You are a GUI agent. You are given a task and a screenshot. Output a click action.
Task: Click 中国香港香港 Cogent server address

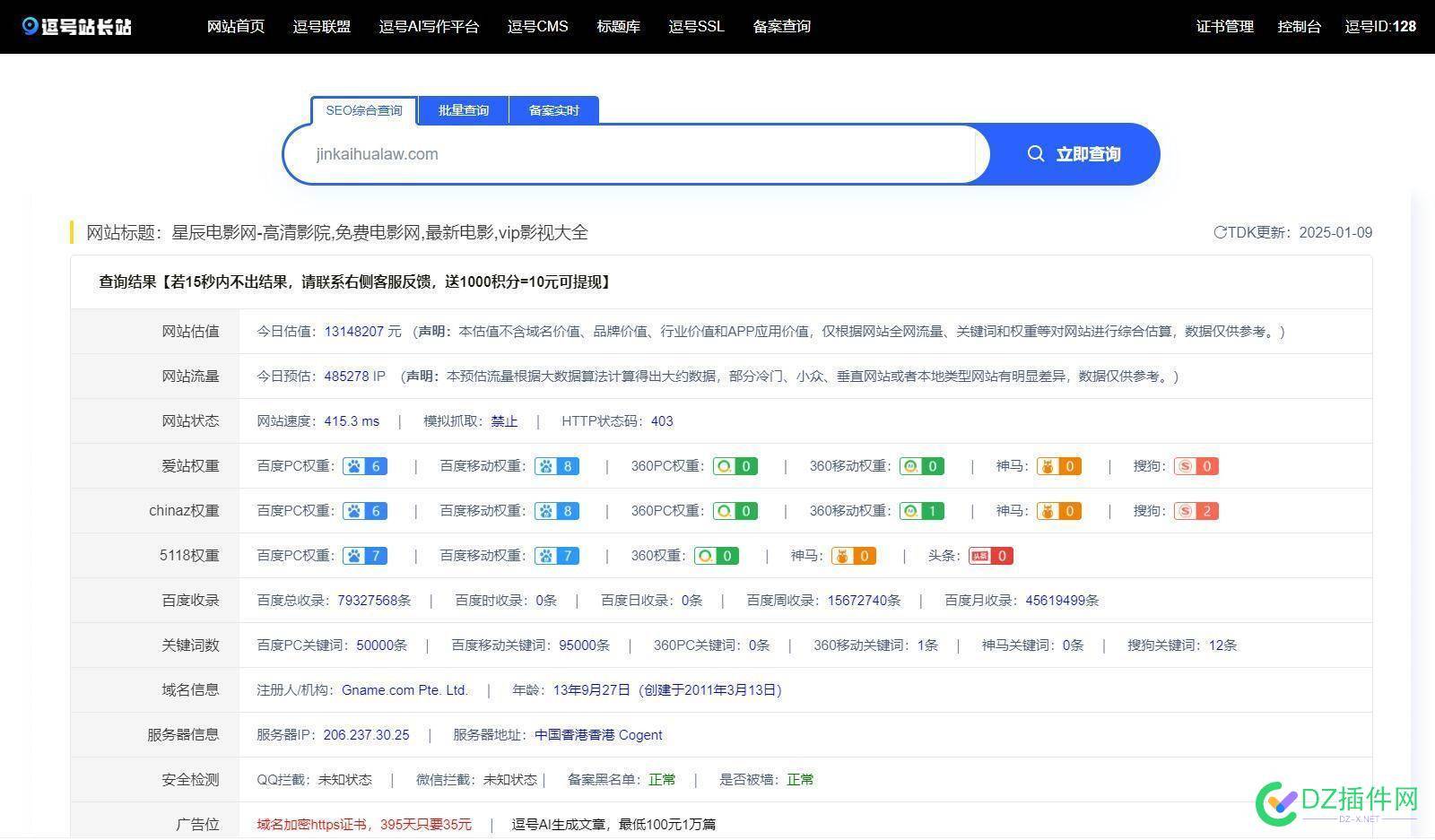pos(599,735)
